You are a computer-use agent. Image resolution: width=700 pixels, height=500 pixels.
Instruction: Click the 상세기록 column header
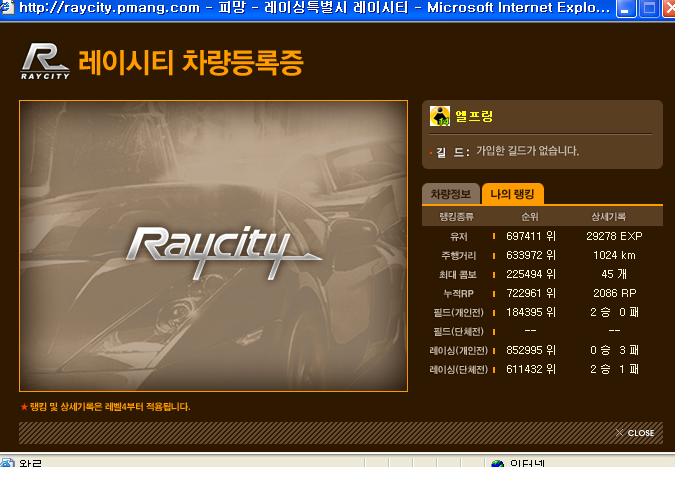click(x=608, y=217)
